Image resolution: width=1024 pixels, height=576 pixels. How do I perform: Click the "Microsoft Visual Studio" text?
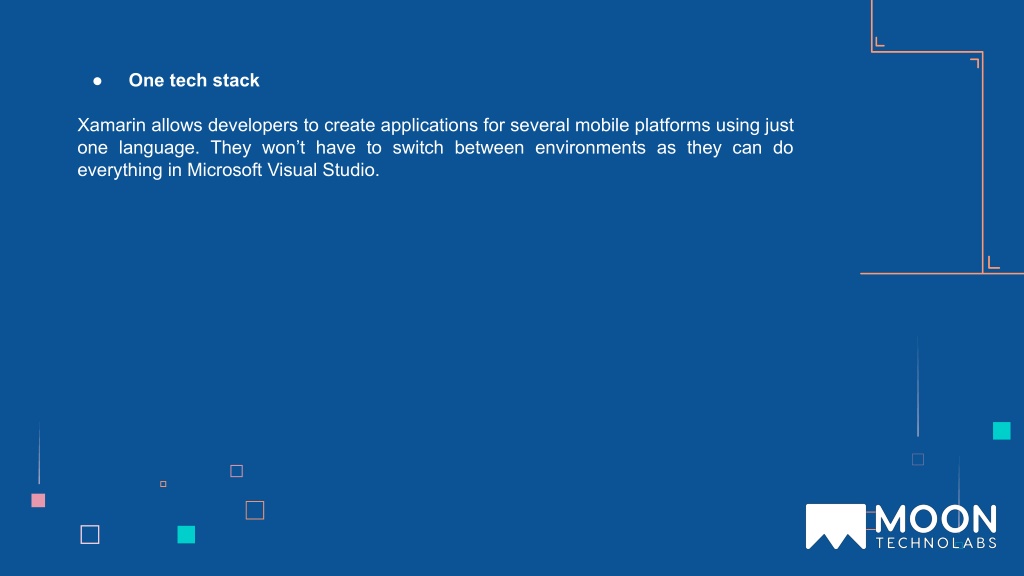tap(281, 170)
